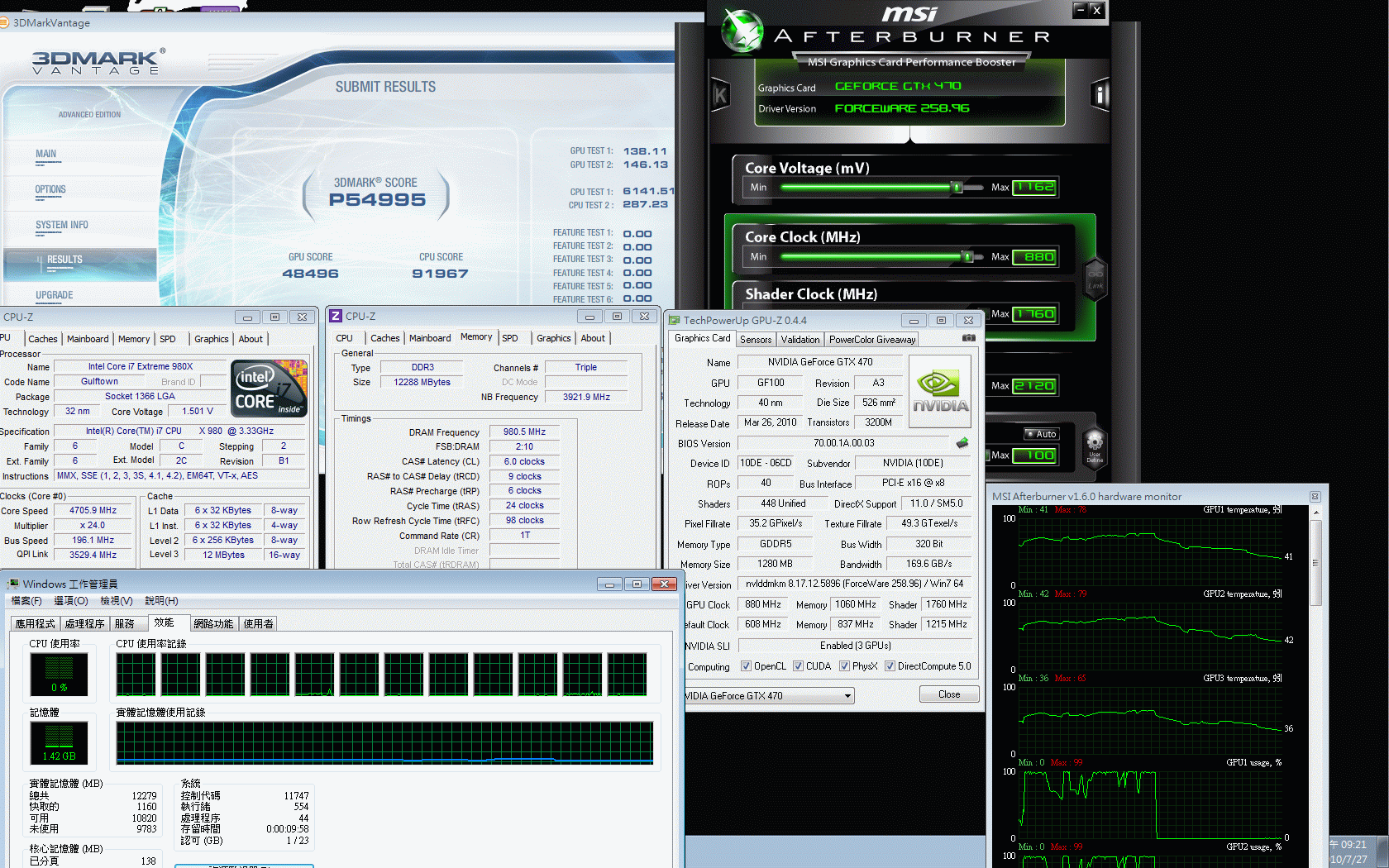This screenshot has height=868, width=1389.
Task: Open the PowerColor Giveaway tab in GPU-Z
Action: (x=872, y=339)
